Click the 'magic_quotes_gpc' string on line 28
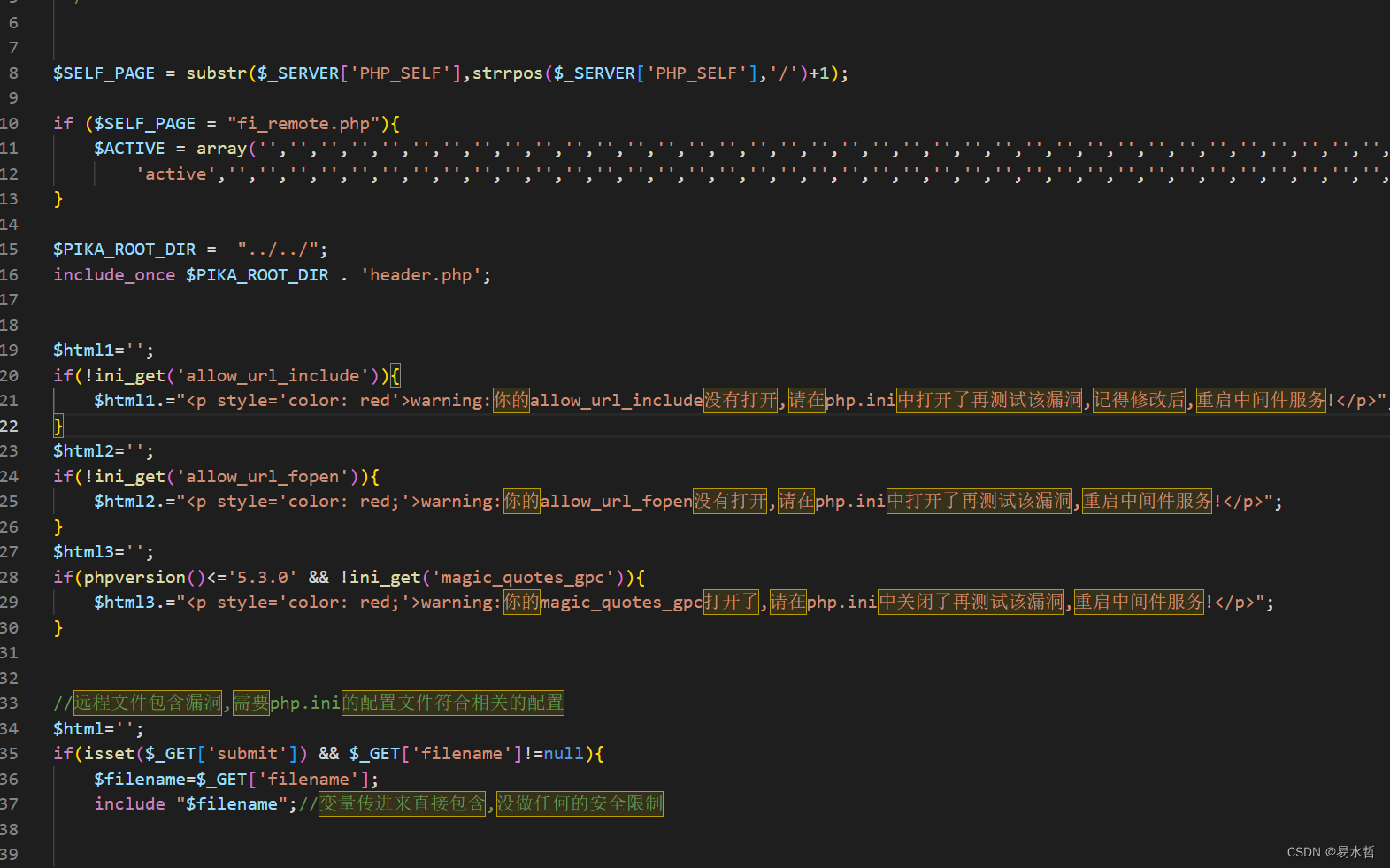1390x868 pixels. (x=523, y=578)
